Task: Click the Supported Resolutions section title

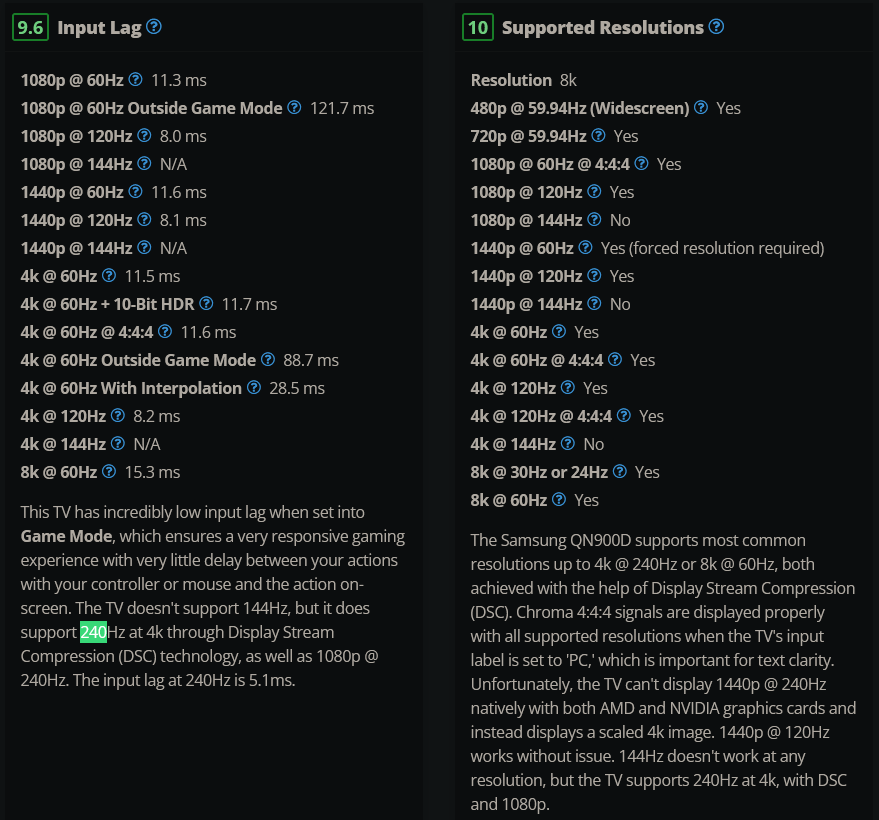Action: (602, 27)
